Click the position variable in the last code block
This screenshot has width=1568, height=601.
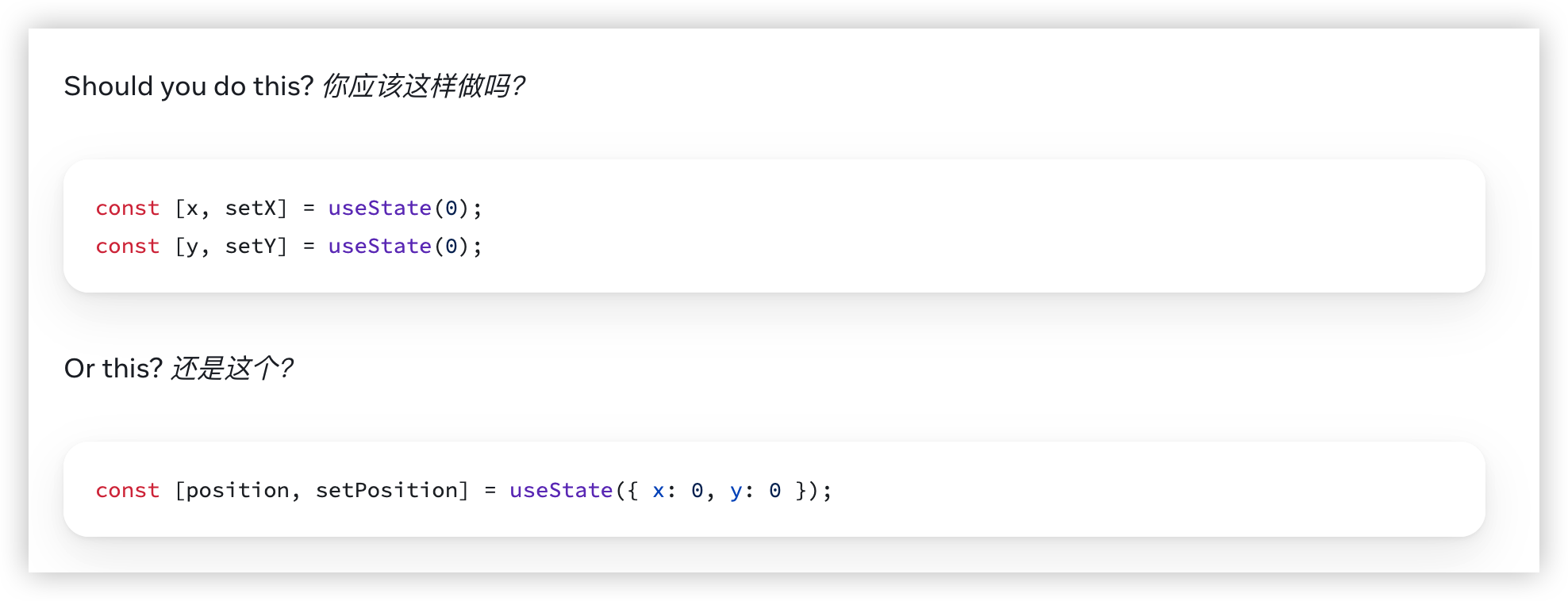coord(237,490)
